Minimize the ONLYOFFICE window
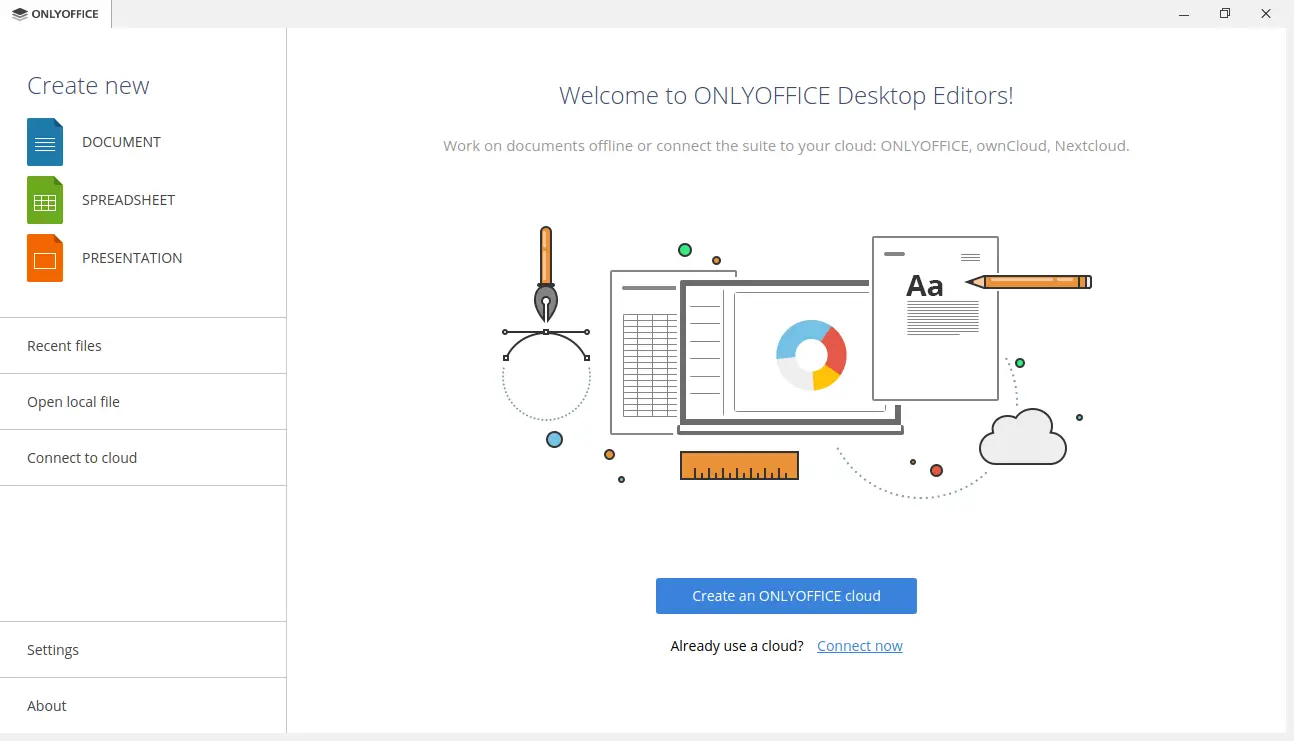Screen dimensions: 1294x741 [x=1184, y=14]
